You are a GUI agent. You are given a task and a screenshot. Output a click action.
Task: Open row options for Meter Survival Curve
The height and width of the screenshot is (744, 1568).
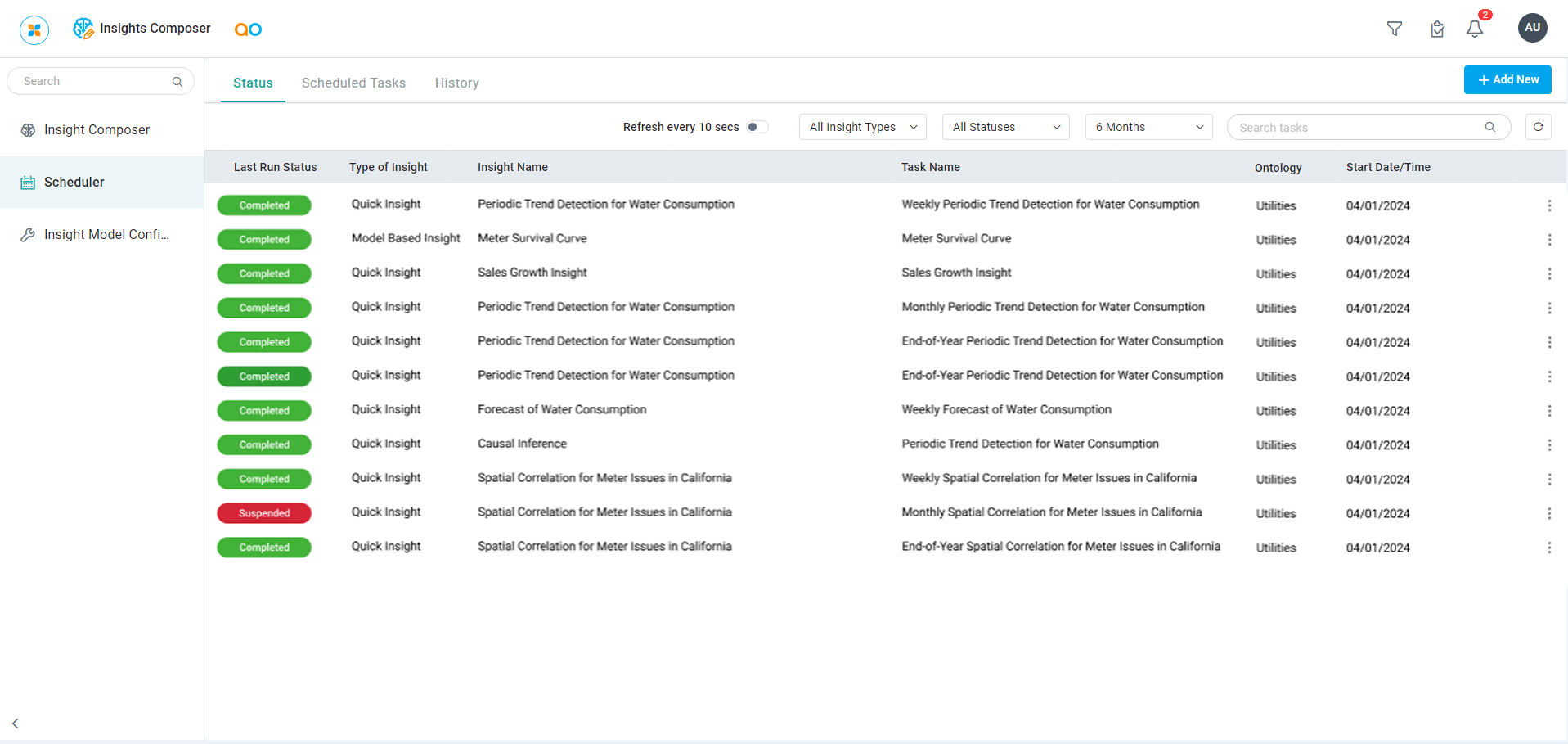(1548, 240)
